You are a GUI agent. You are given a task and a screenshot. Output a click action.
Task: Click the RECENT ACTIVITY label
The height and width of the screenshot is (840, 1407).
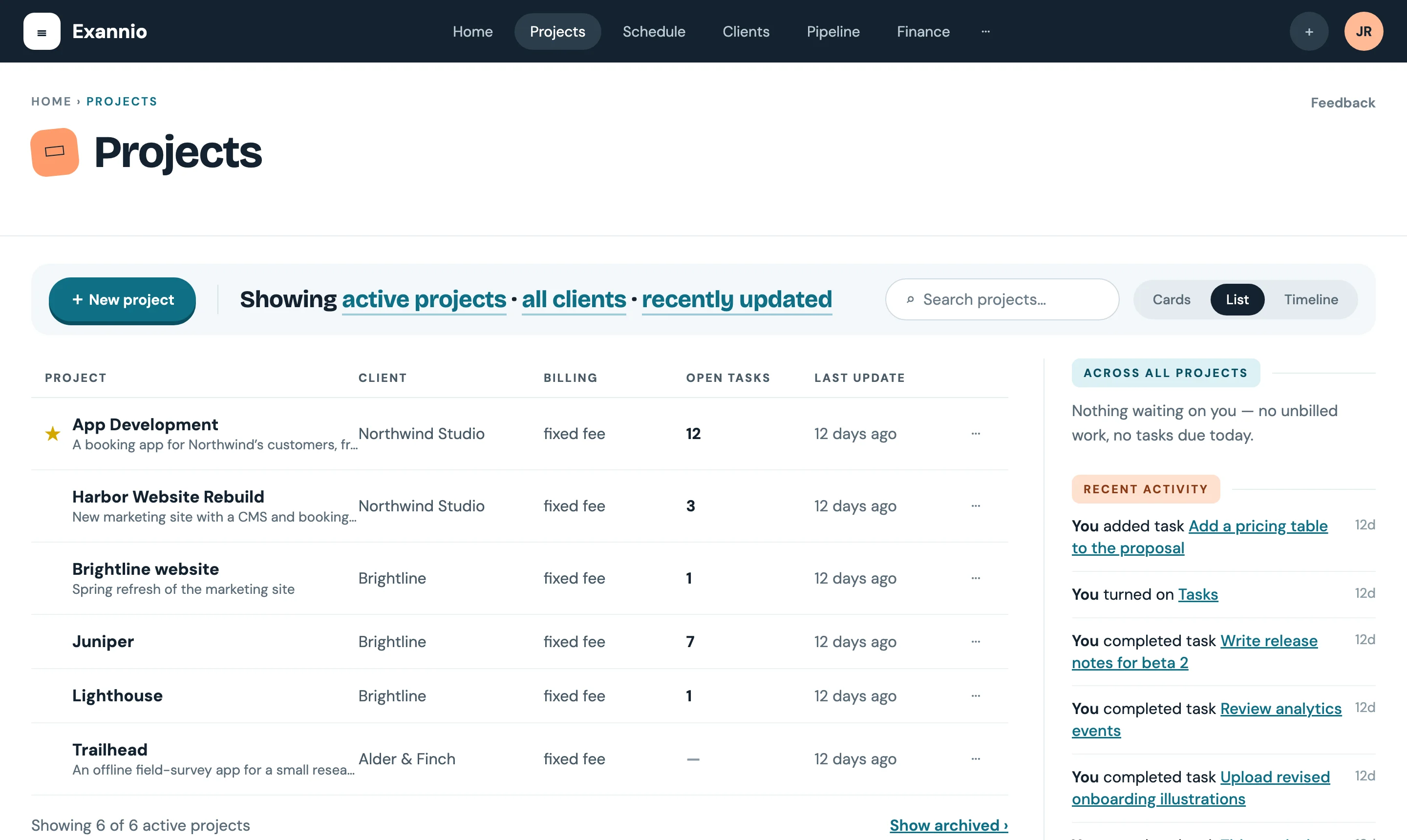pyautogui.click(x=1146, y=489)
